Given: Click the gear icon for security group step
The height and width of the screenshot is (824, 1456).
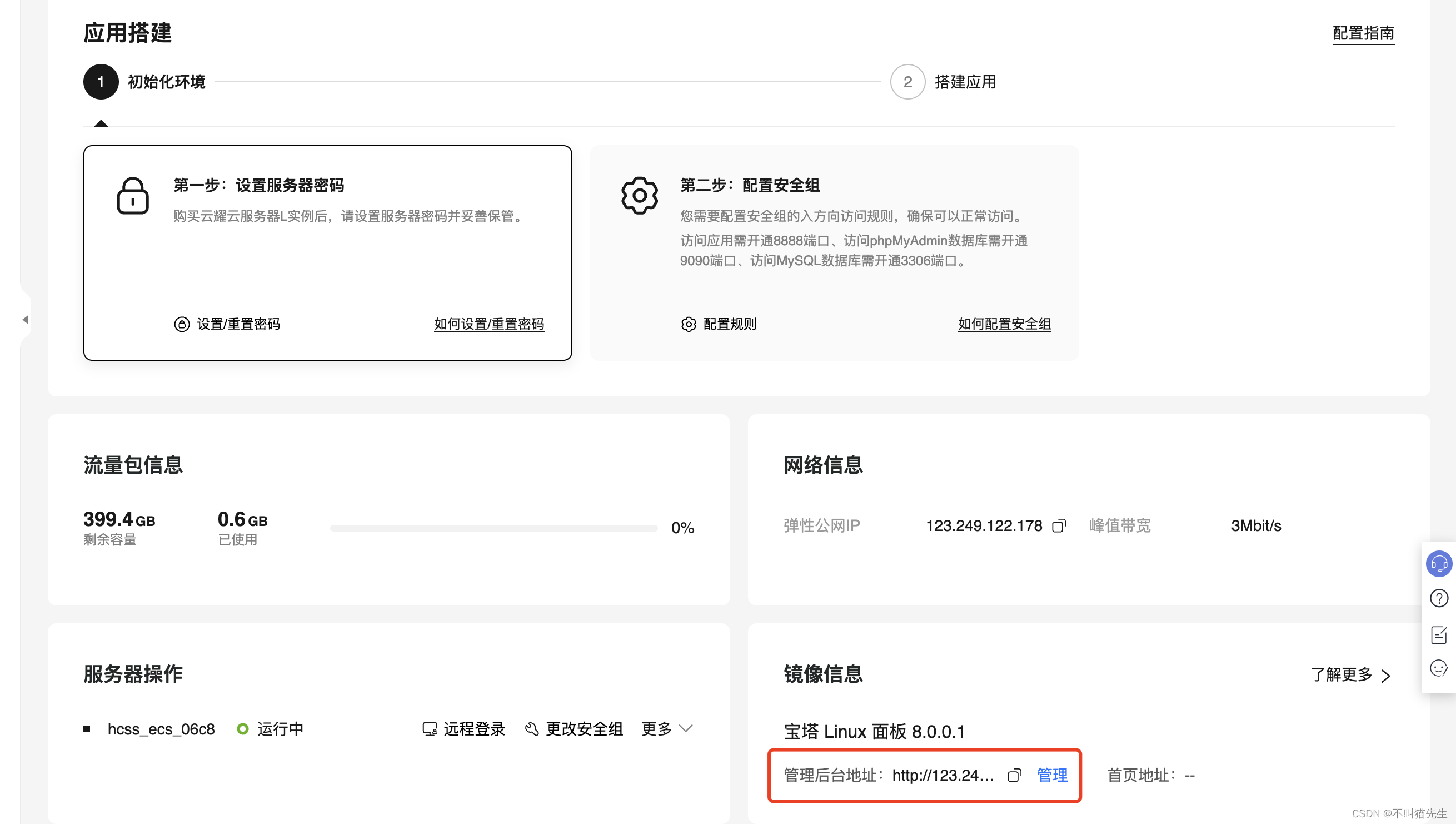Looking at the screenshot, I should (639, 196).
